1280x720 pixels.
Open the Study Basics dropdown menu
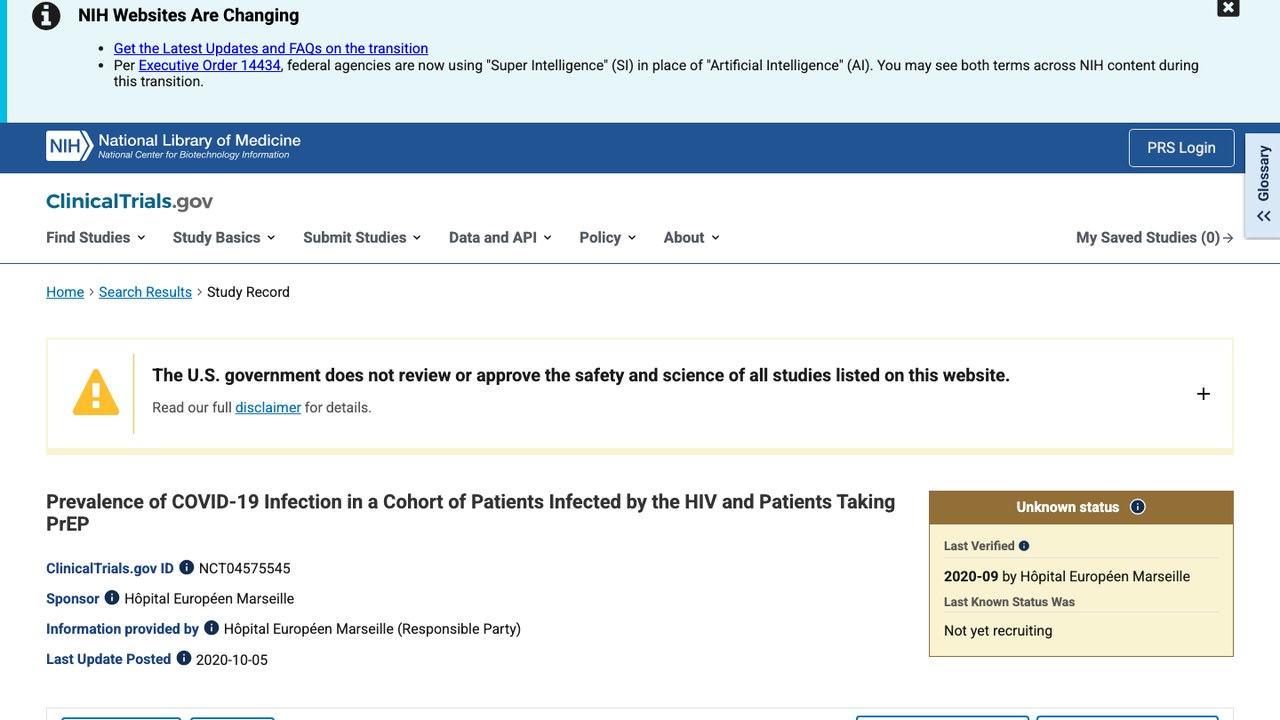click(x=224, y=237)
